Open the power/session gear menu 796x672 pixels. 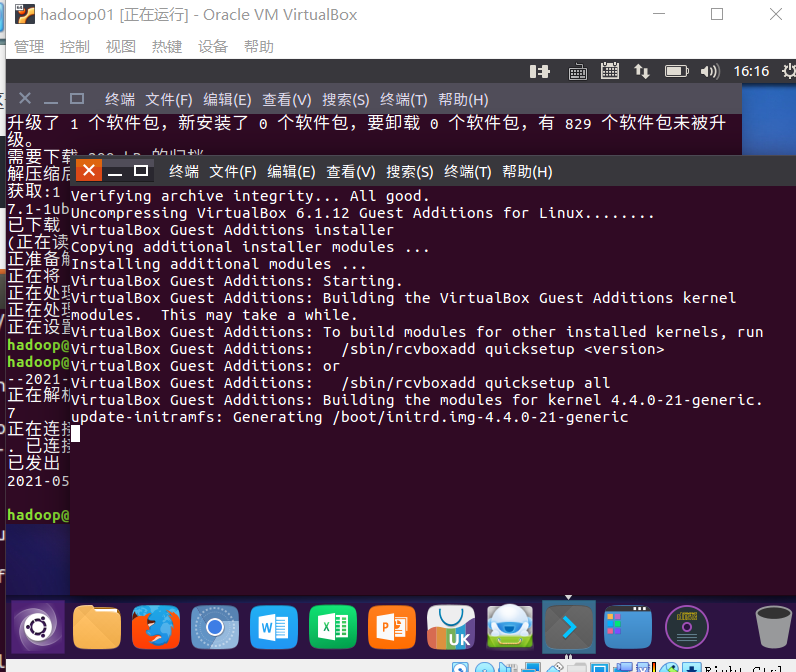coord(788,72)
